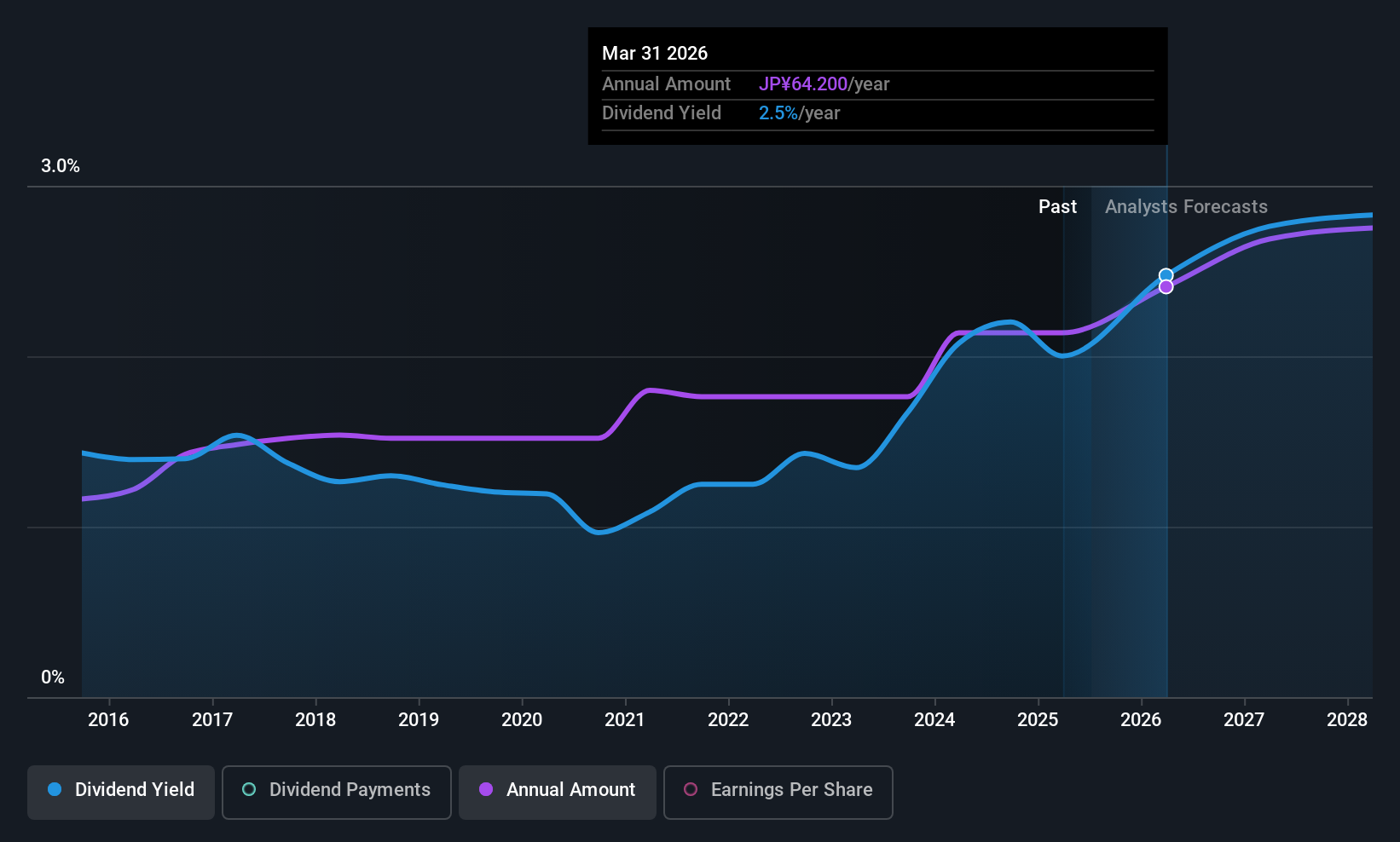
Task: Enable the Earnings Per Share series
Action: (x=778, y=793)
